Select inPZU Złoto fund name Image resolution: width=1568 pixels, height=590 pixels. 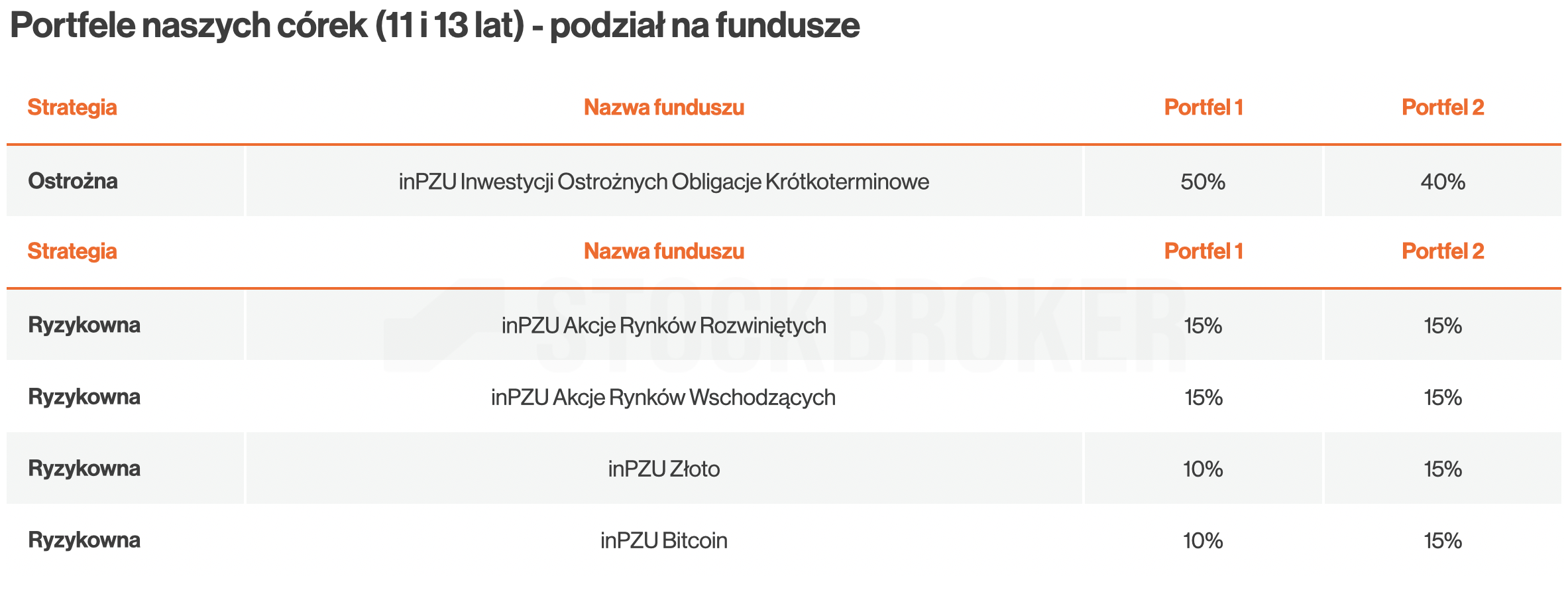664,469
